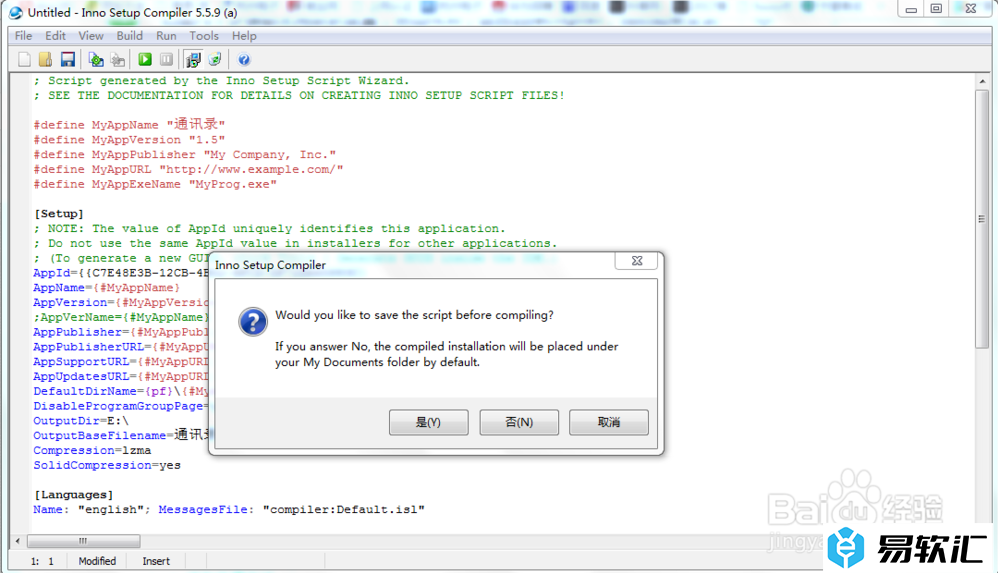Open the Build menu

pos(130,36)
